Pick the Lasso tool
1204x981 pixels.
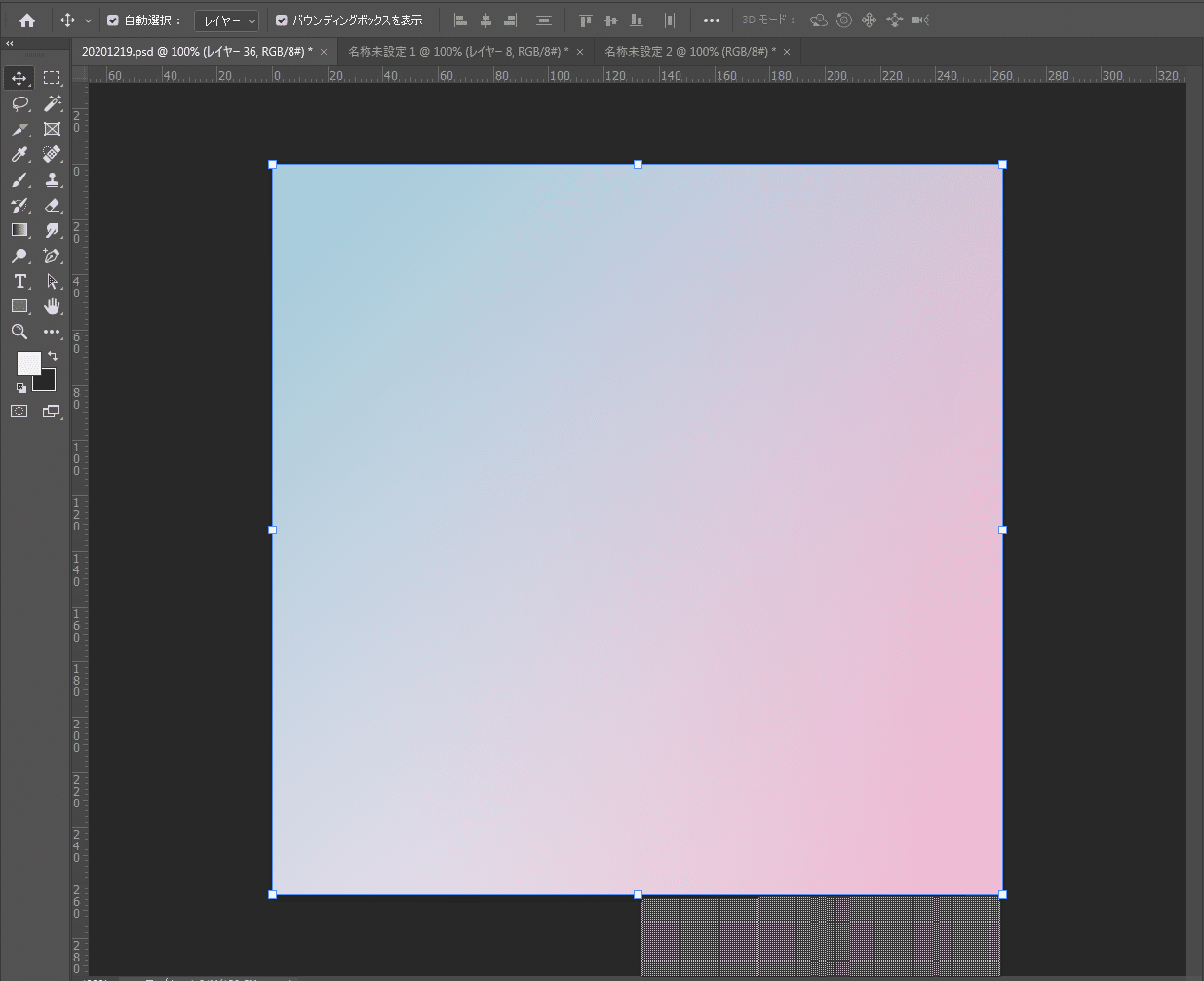coord(19,103)
